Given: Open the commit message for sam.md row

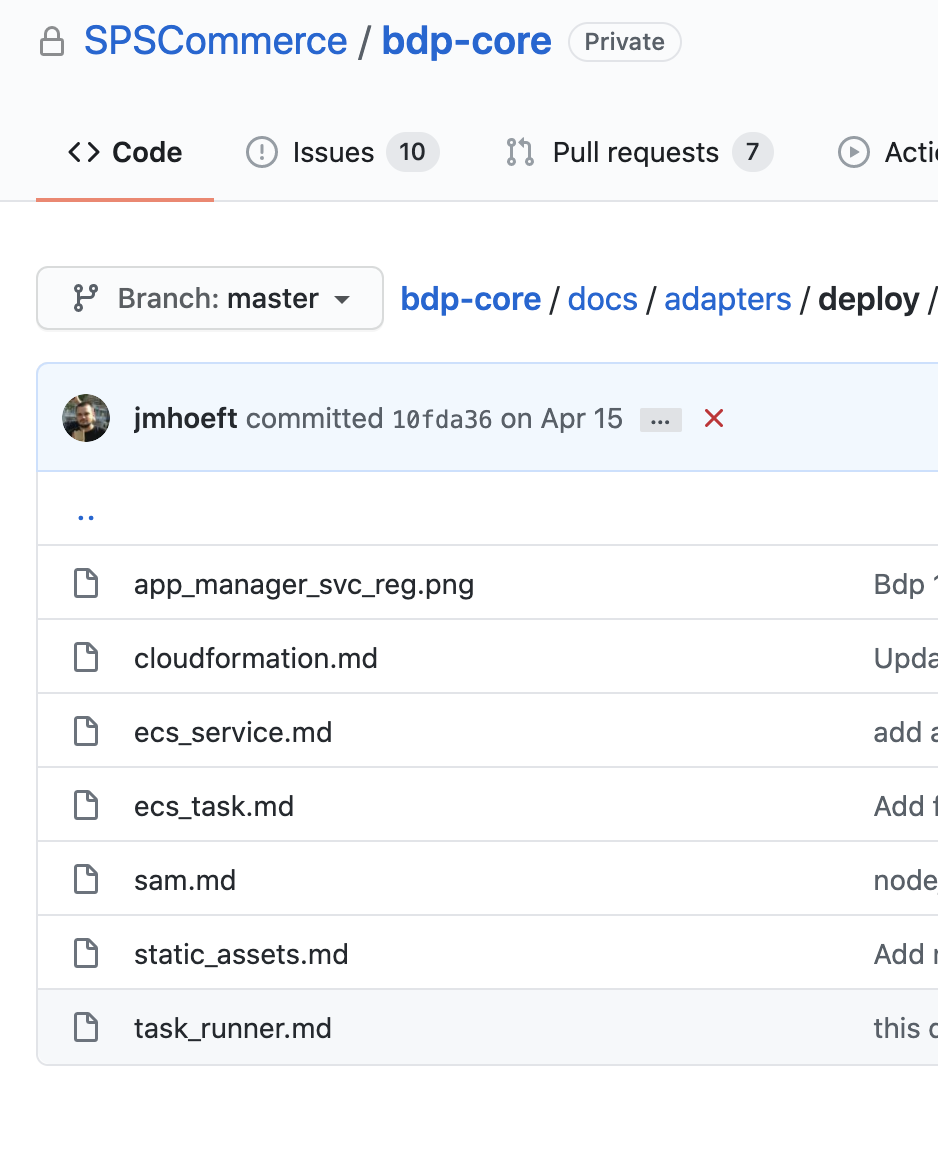Looking at the screenshot, I should click(906, 880).
